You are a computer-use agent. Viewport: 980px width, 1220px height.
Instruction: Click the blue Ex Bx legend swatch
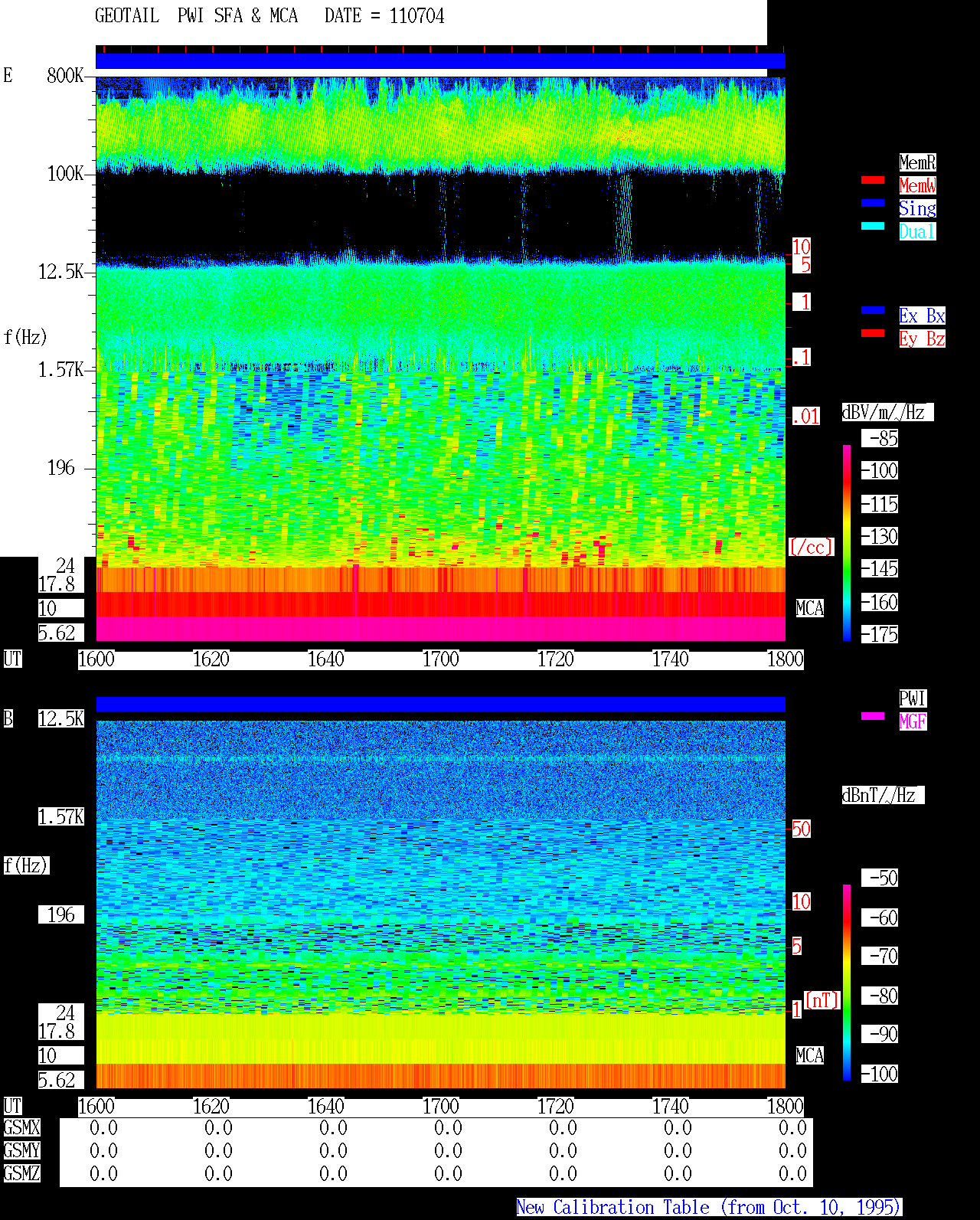873,310
